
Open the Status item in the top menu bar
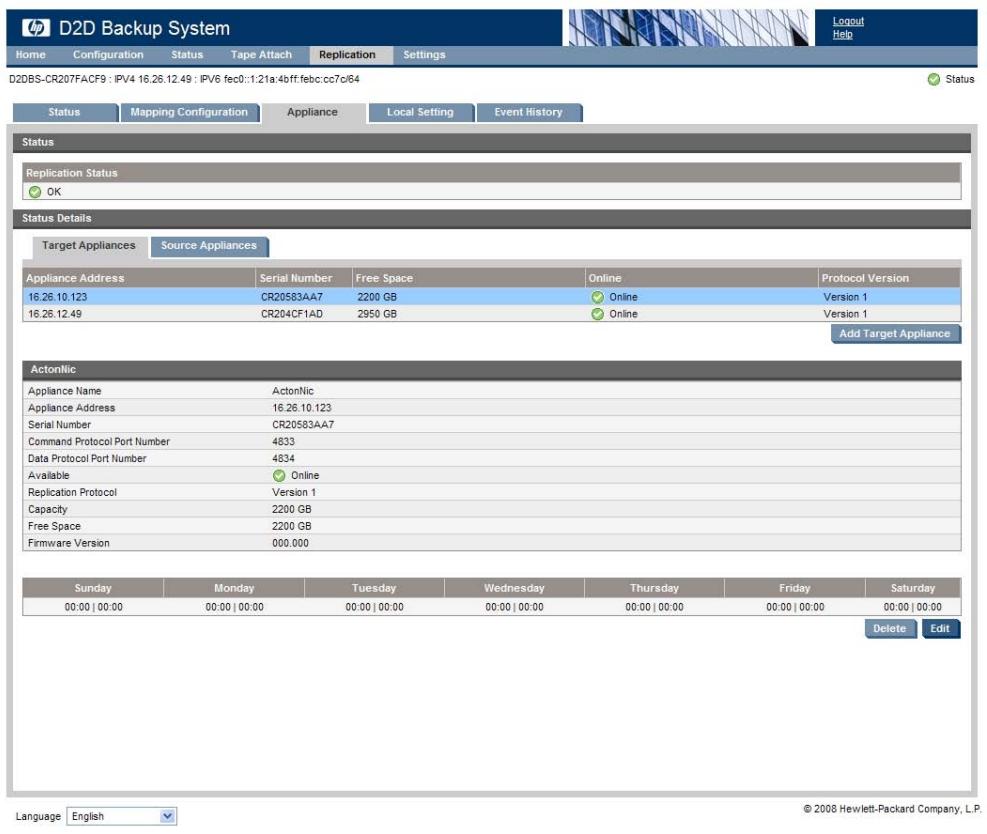(x=187, y=55)
